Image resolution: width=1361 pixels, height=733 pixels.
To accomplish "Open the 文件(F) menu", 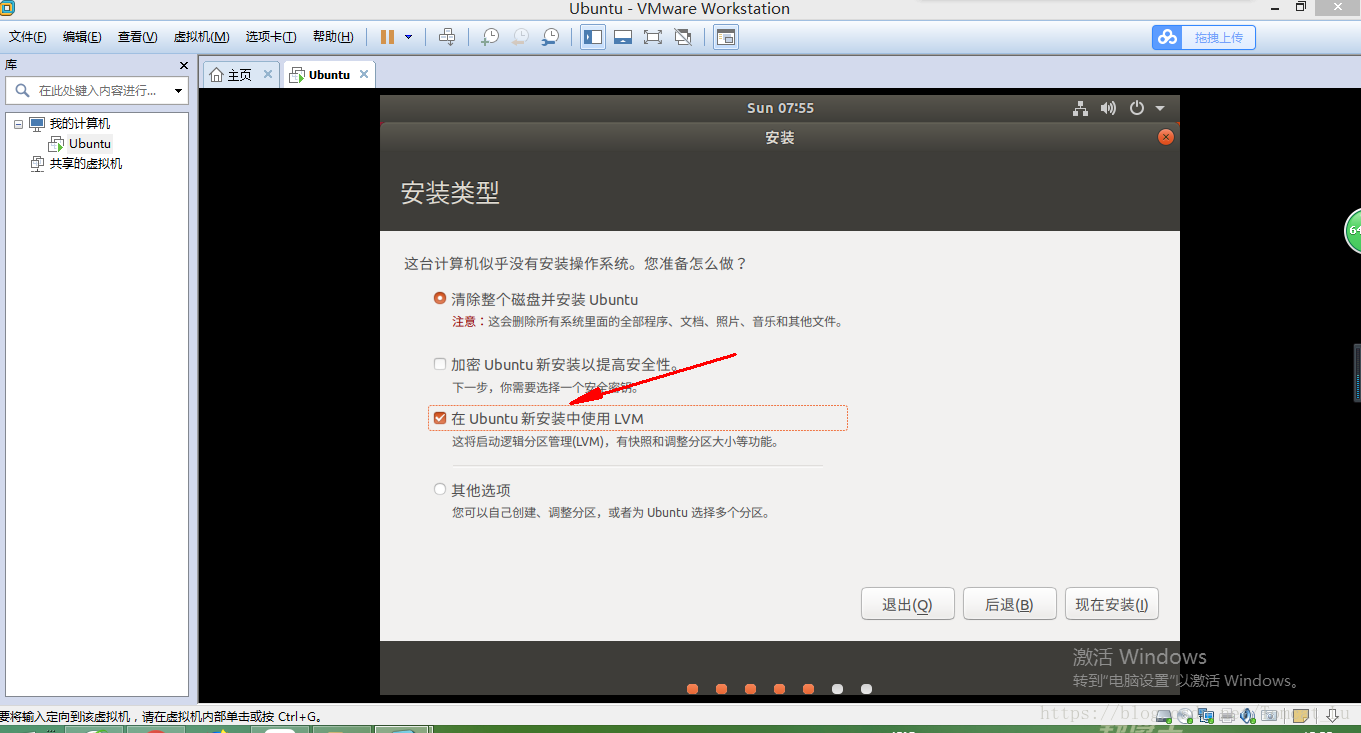I will click(x=28, y=37).
